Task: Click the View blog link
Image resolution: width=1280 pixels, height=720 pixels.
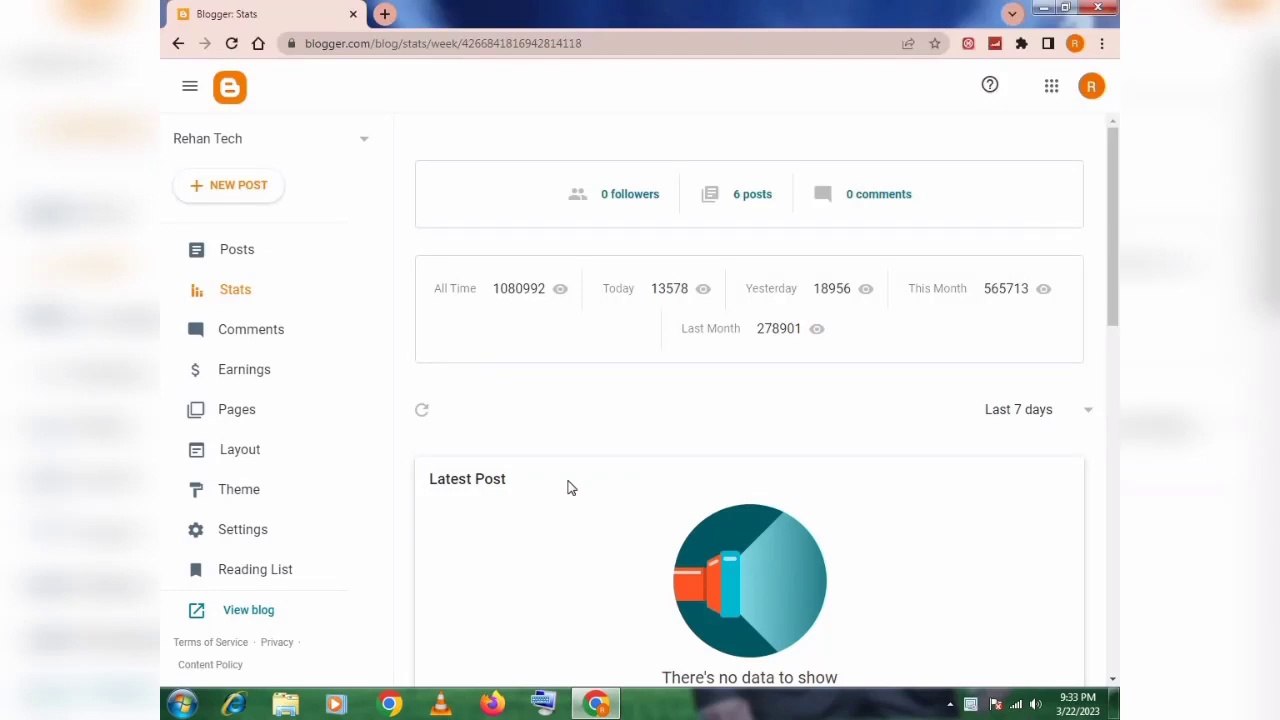Action: point(248,610)
